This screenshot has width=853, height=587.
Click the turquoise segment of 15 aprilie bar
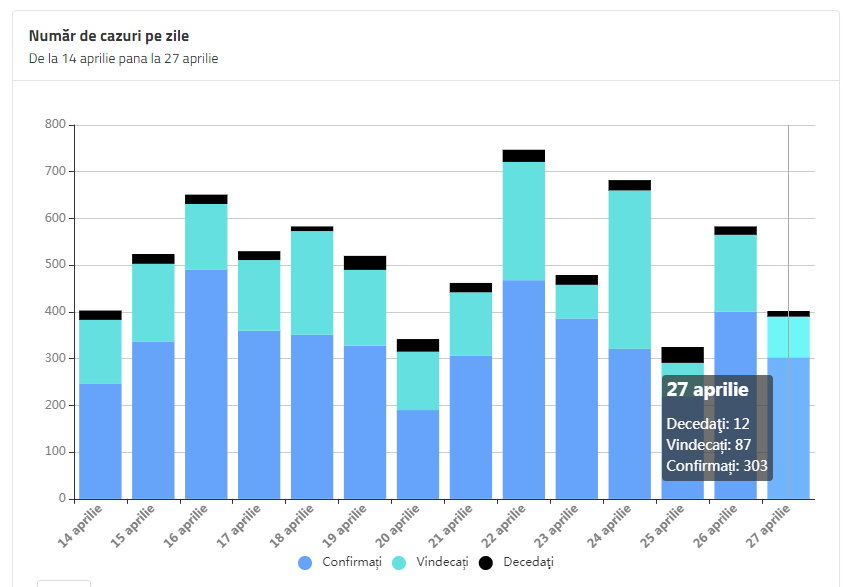(x=153, y=302)
